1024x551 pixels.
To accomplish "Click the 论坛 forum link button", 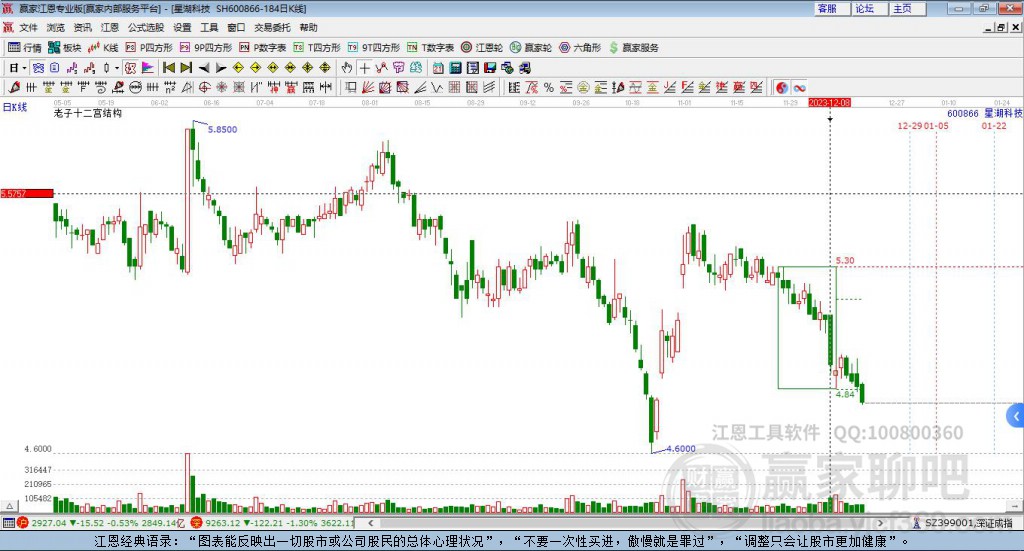I will [865, 8].
